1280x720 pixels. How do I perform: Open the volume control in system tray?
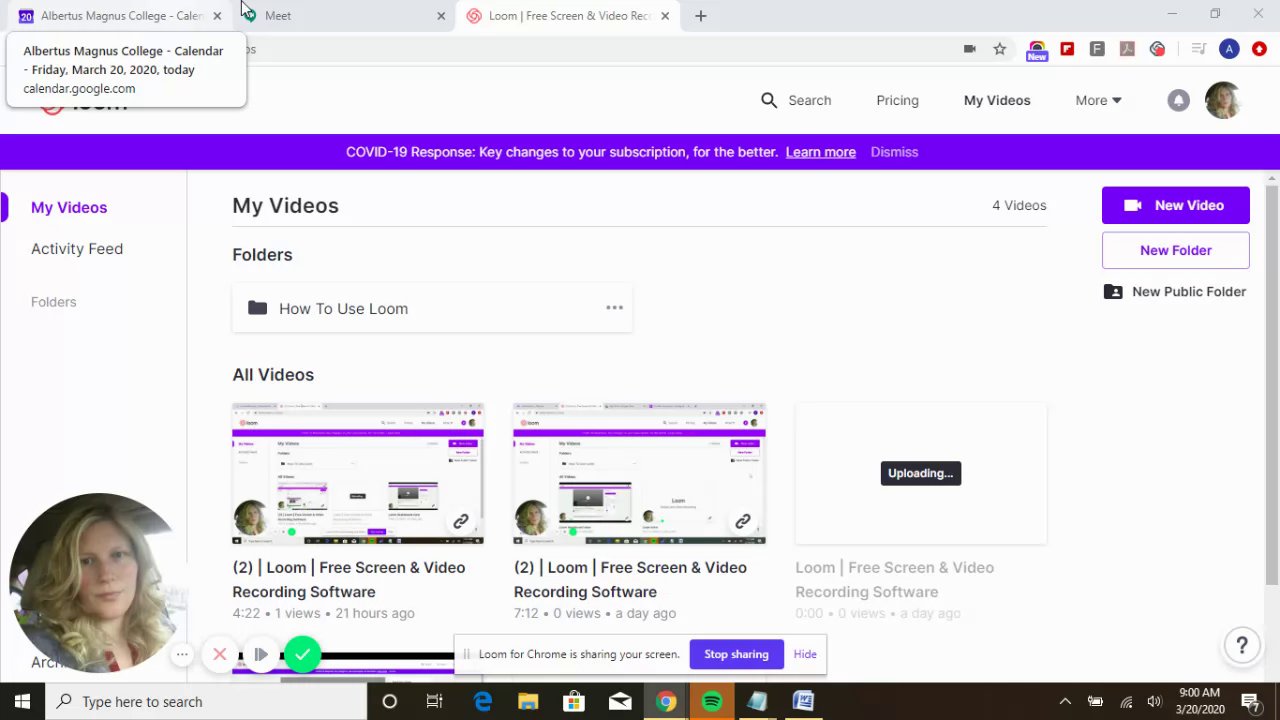[x=1155, y=701]
